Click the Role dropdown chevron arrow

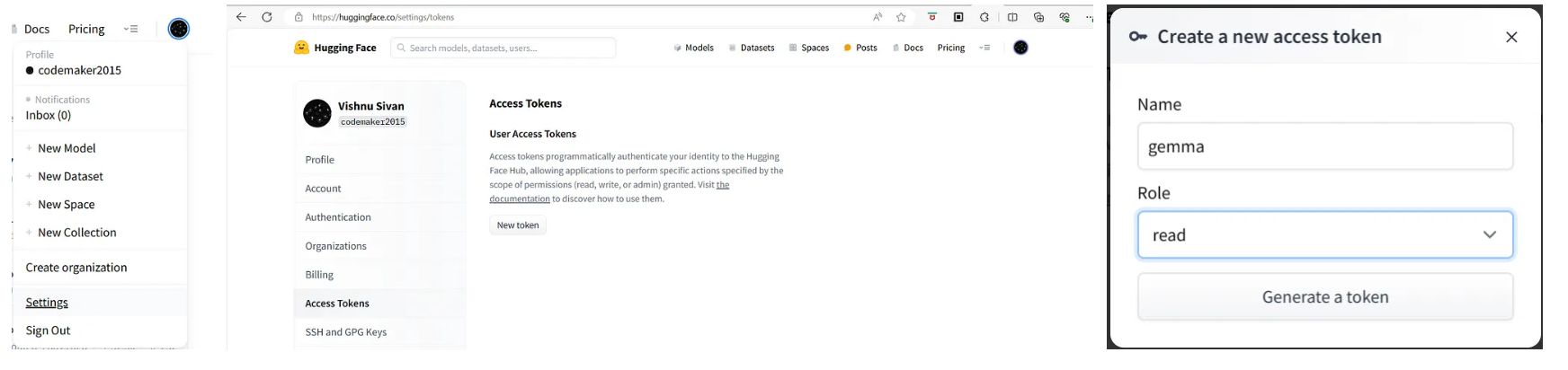[x=1490, y=234]
